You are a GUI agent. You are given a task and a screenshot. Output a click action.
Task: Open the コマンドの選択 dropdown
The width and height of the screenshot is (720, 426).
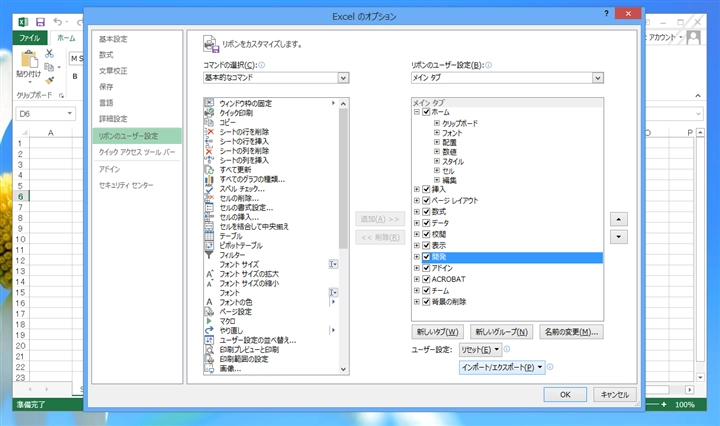(343, 78)
